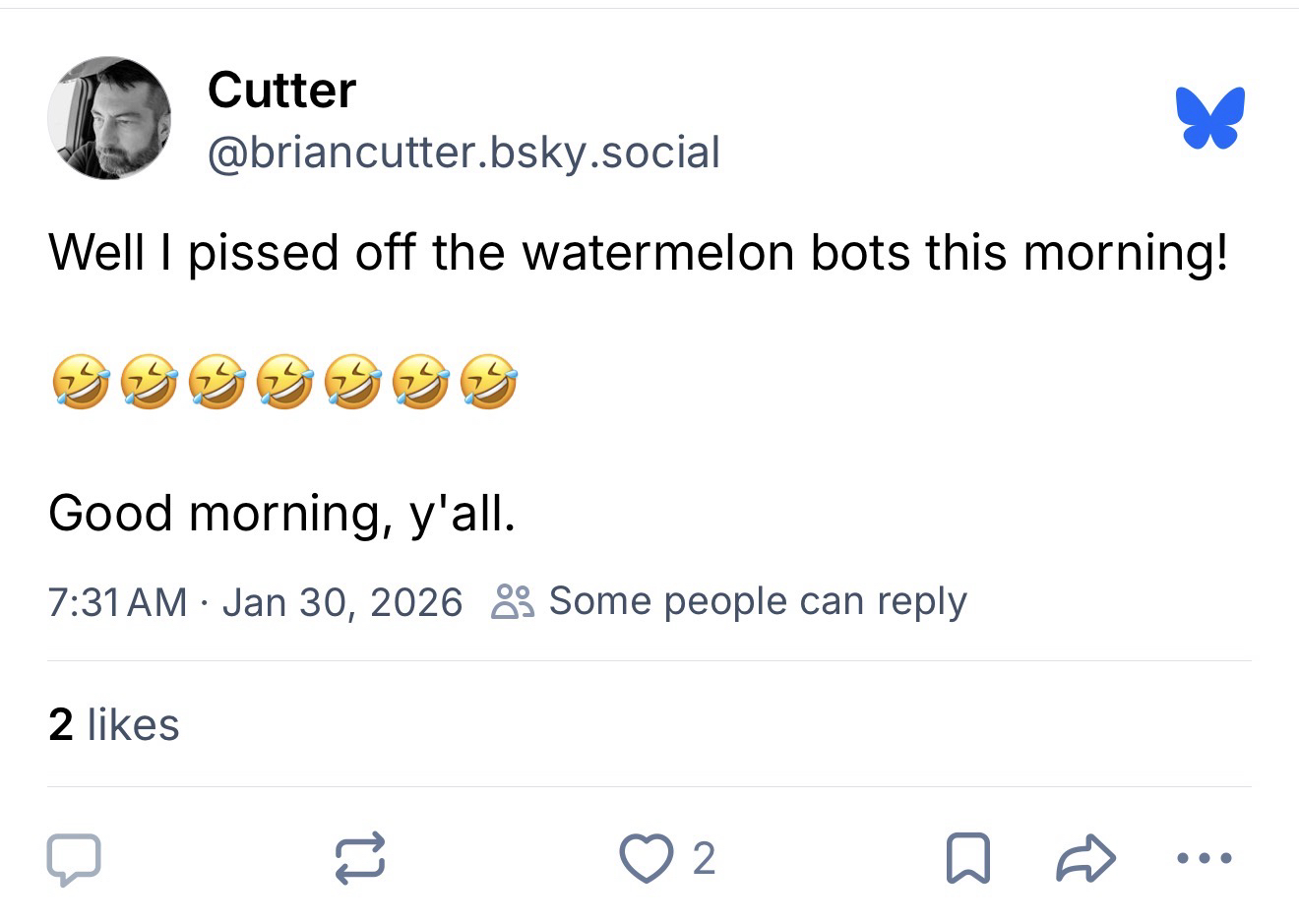Like the post with the heart icon
1299x924 pixels.
pyautogui.click(x=644, y=858)
